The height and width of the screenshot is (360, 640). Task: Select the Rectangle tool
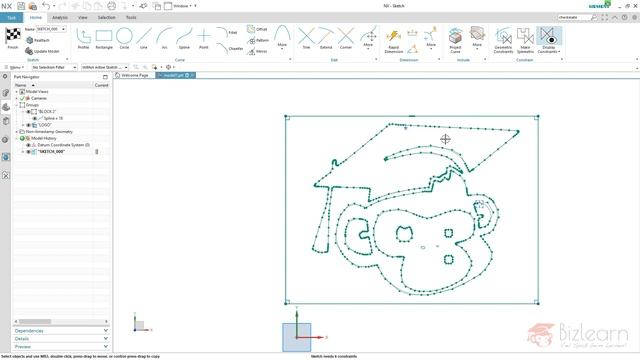coord(104,39)
